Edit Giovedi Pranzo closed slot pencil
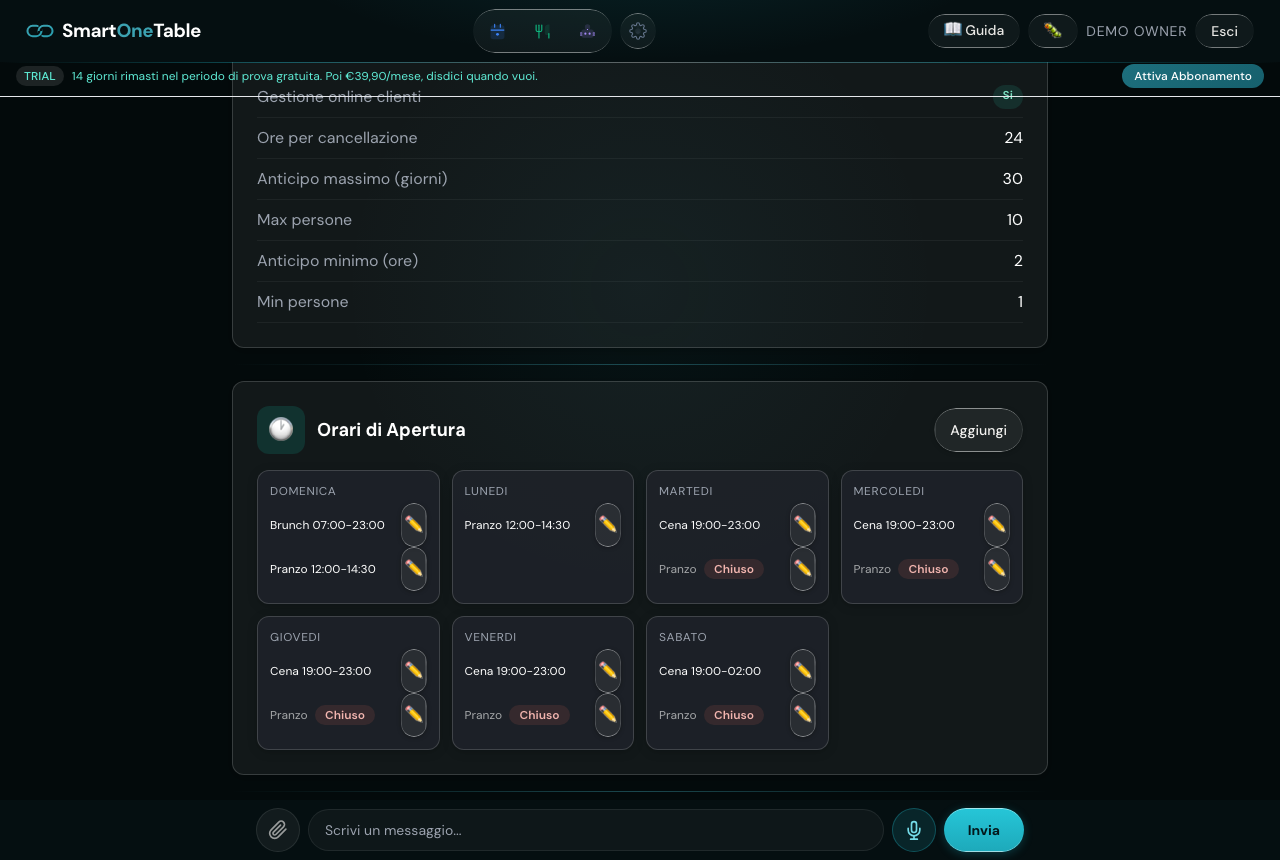1280x860 pixels. click(414, 715)
